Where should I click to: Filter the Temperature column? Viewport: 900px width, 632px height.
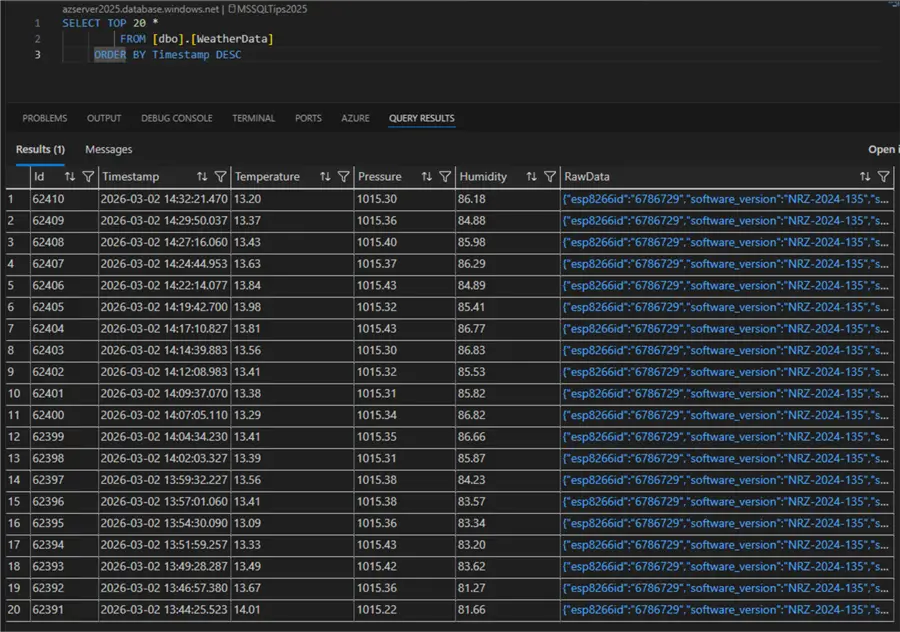(344, 177)
